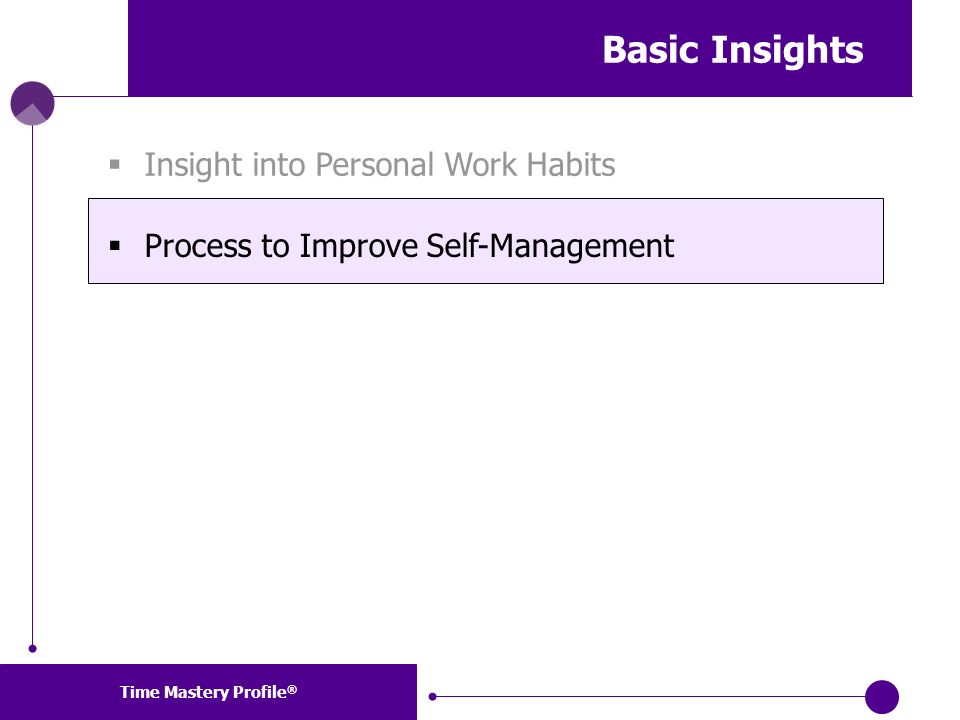Click the word Insights in the header title

coord(787,50)
